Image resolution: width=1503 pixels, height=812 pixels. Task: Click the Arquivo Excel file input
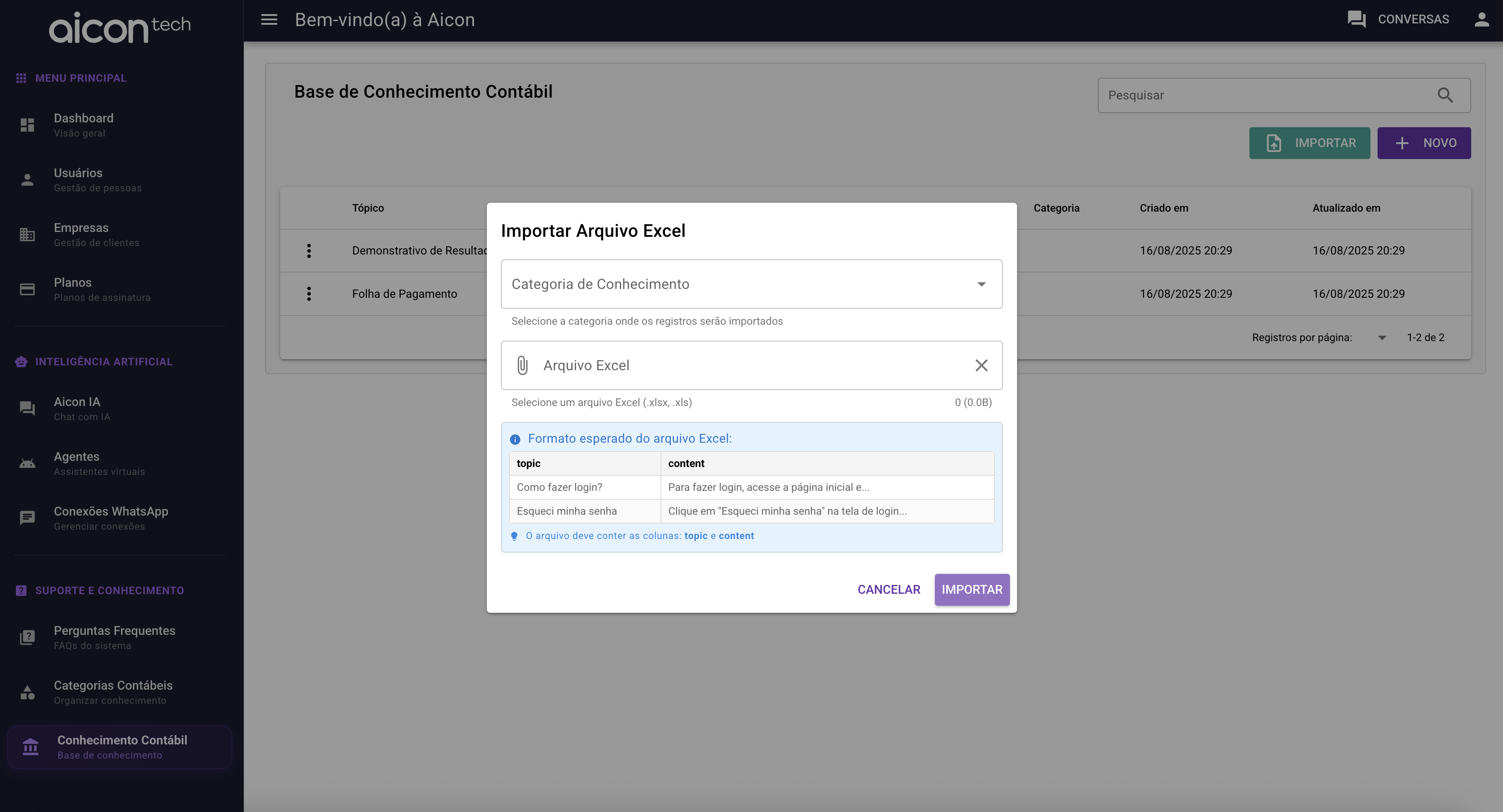(x=747, y=365)
